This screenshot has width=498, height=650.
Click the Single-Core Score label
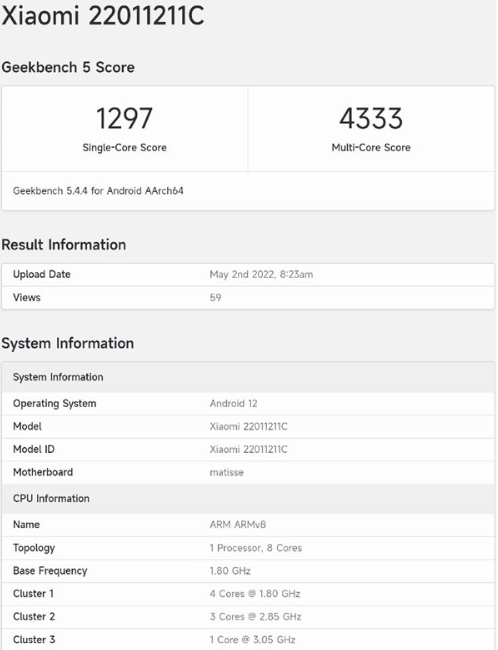[x=124, y=148]
